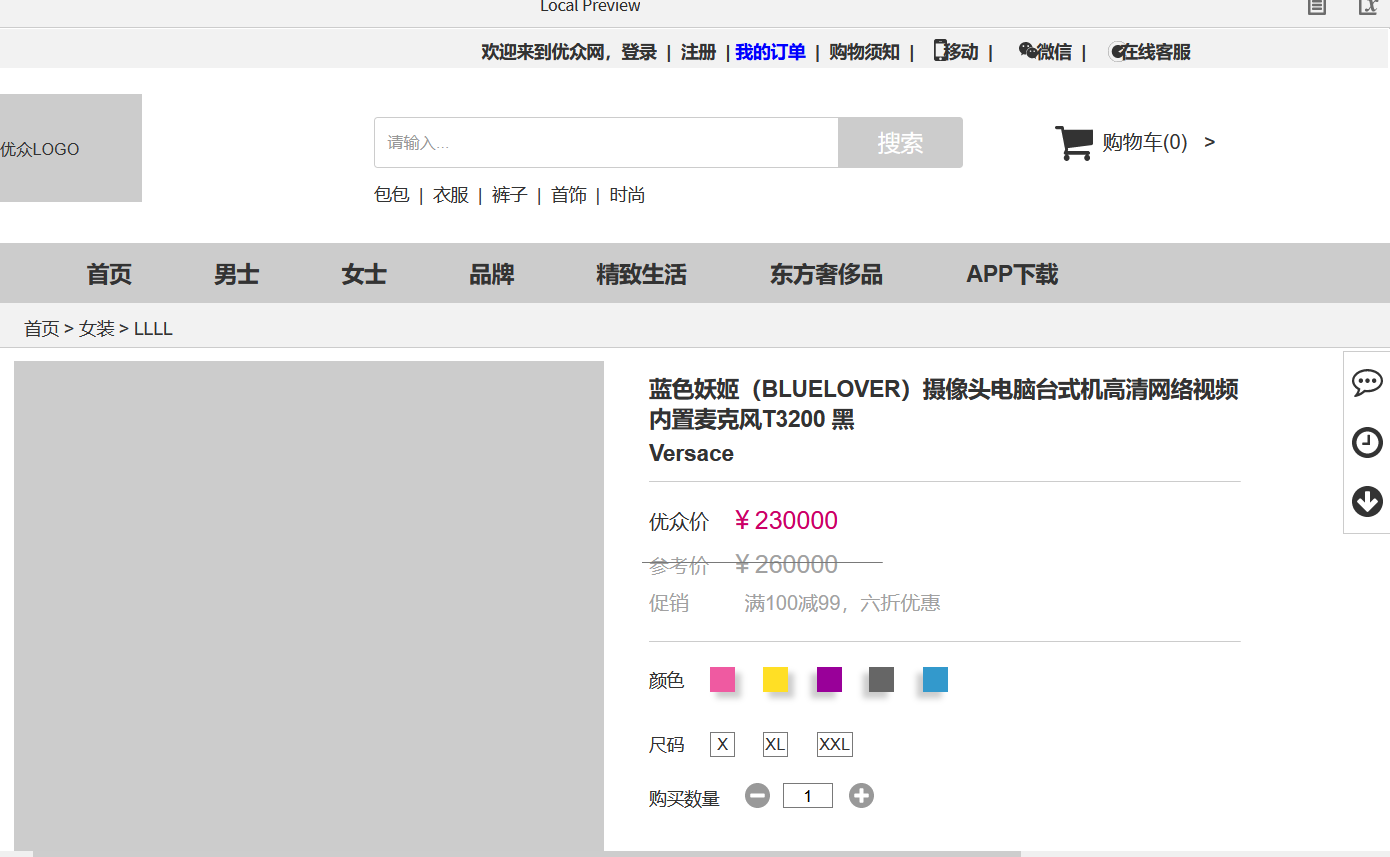This screenshot has width=1390, height=857.
Task: Select size XXL option
Action: [834, 744]
